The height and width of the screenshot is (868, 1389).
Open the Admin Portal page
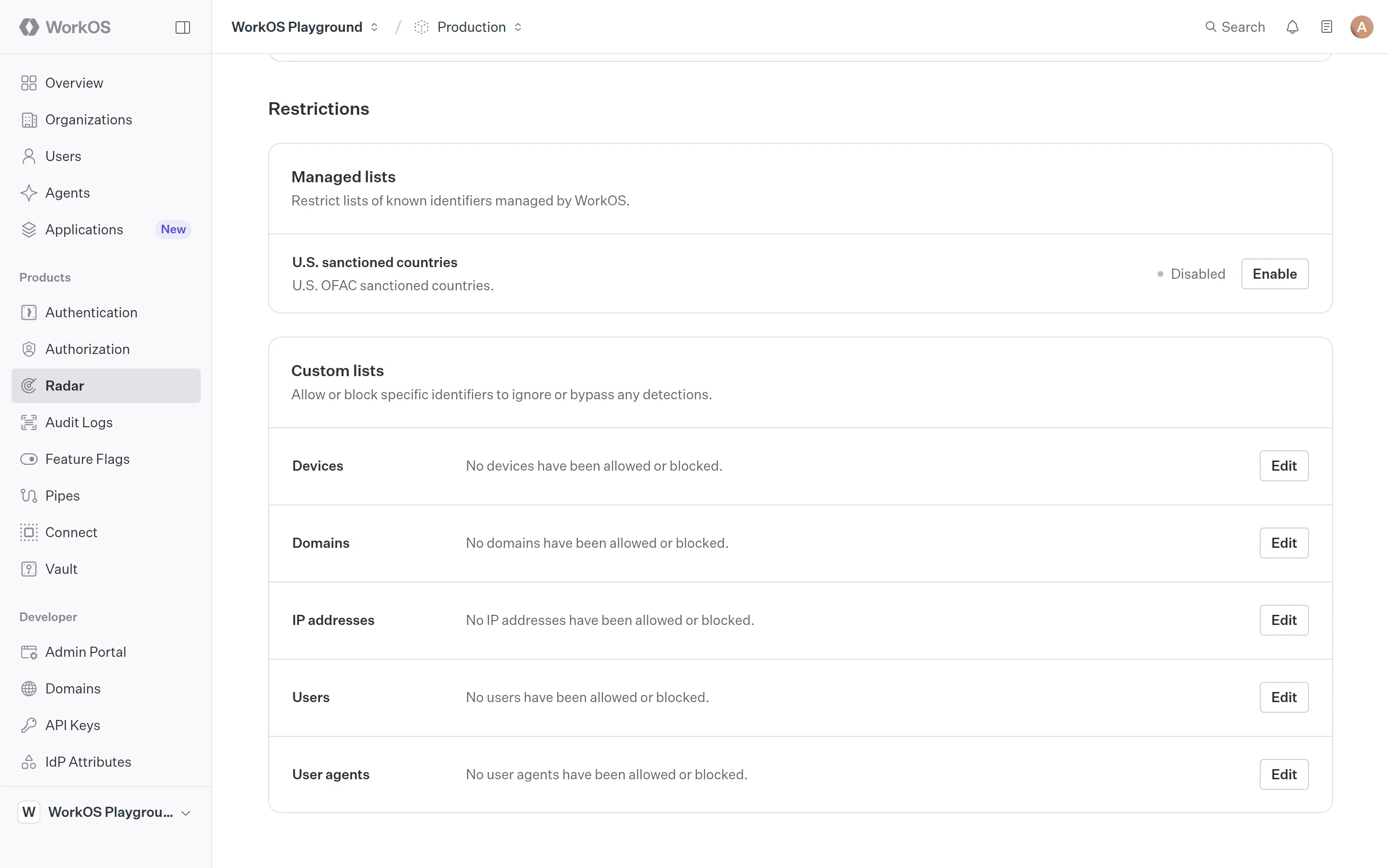pos(106,652)
